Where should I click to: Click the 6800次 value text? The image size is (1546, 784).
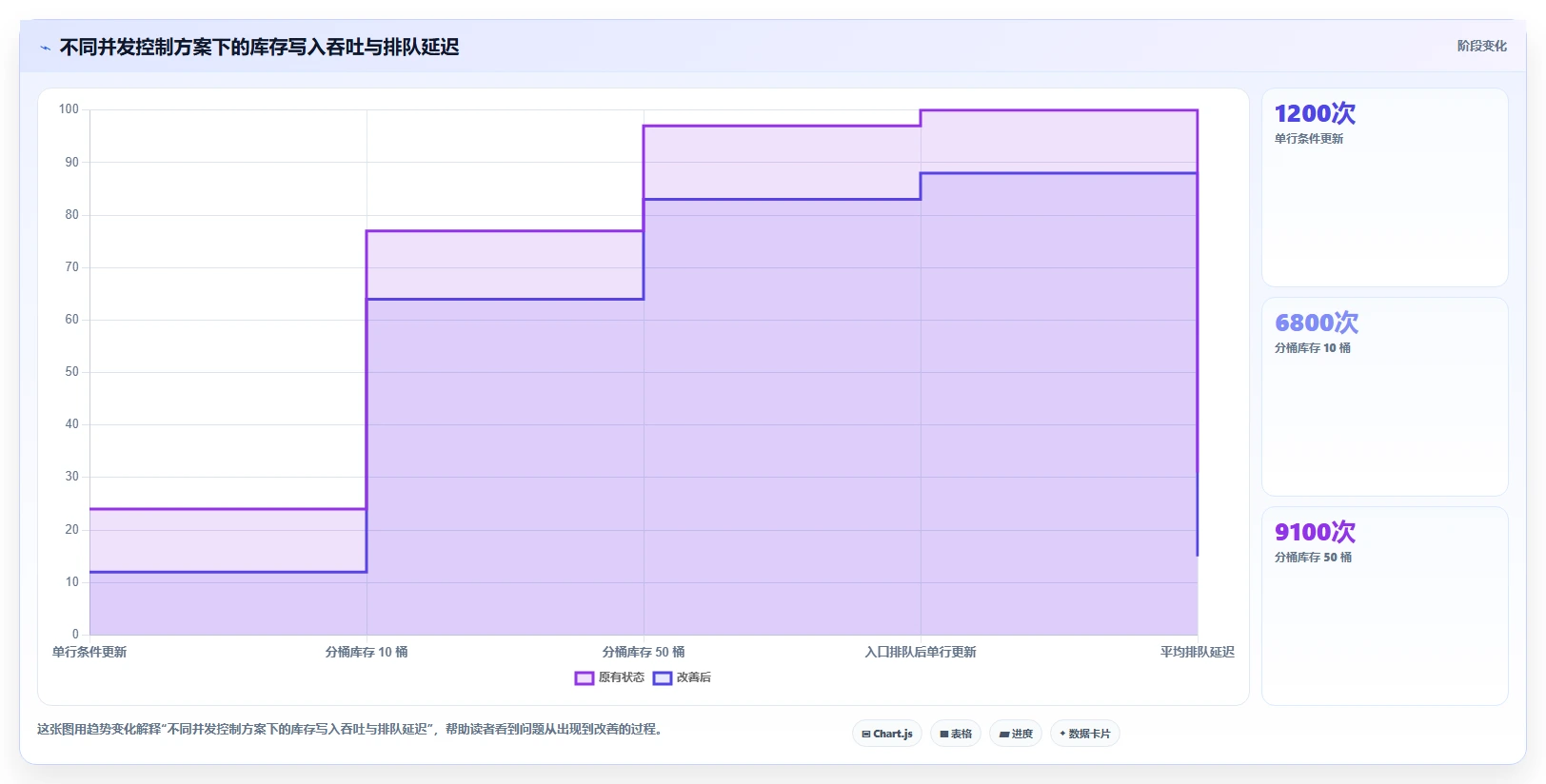click(x=1317, y=323)
